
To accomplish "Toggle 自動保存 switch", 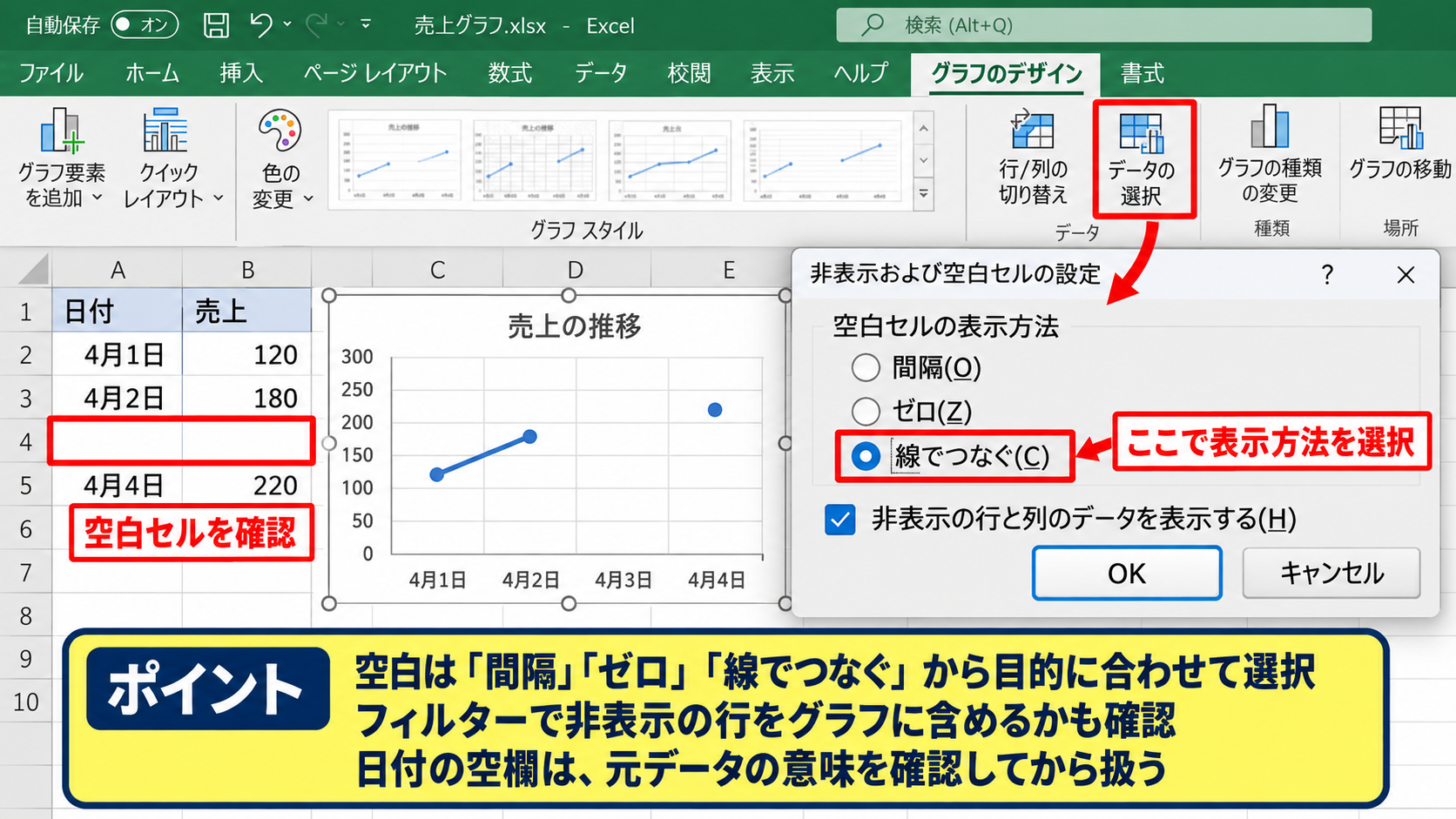I will (x=145, y=24).
